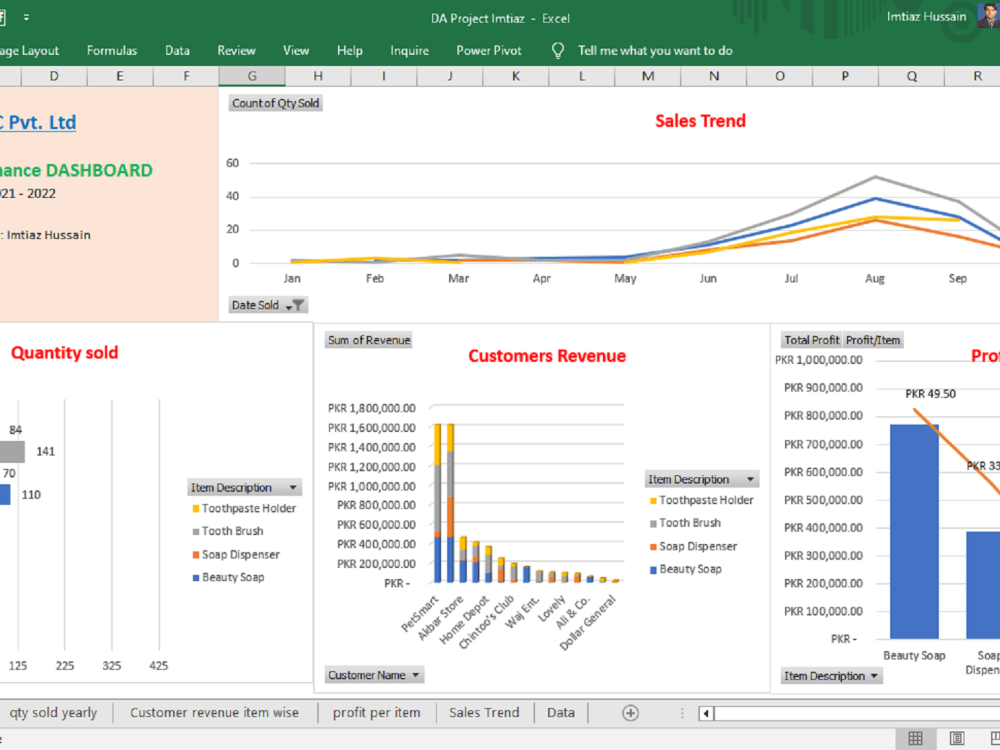The image size is (1000, 750).
Task: Open Page Layout view from the status bar
Action: pyautogui.click(x=956, y=738)
